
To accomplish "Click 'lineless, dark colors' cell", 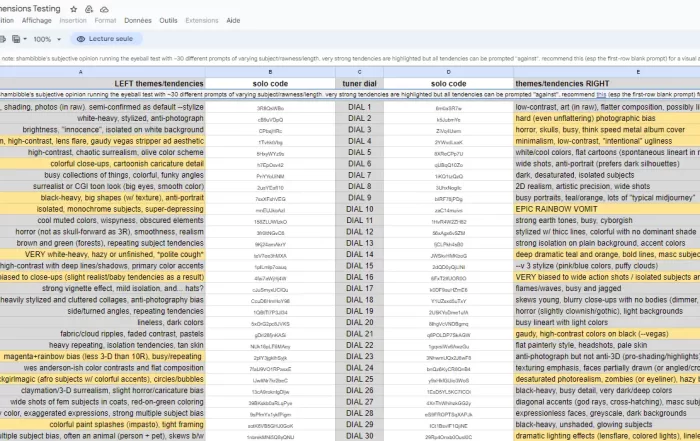I will click(102, 322).
